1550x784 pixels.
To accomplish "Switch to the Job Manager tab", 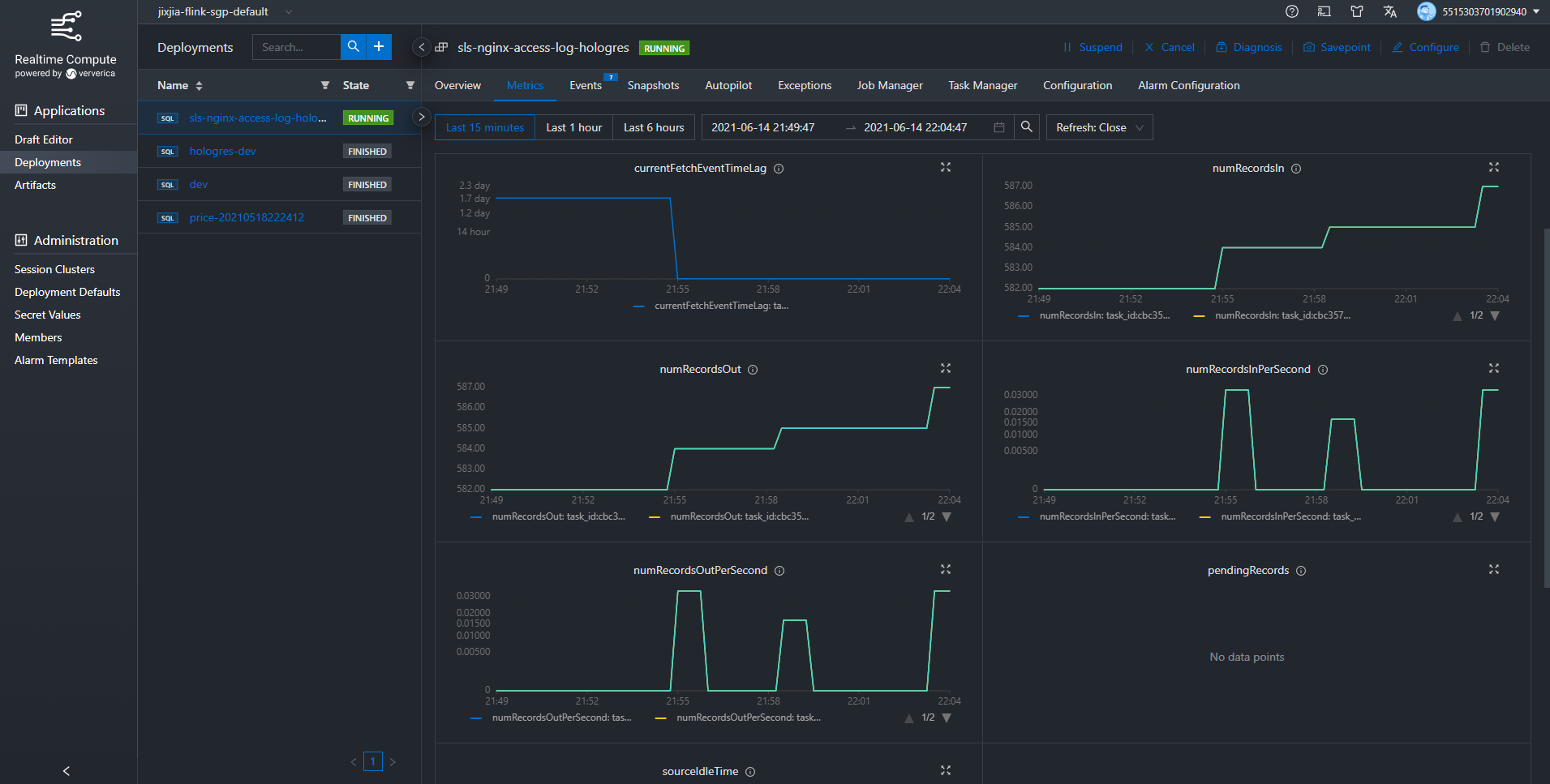I will (890, 85).
